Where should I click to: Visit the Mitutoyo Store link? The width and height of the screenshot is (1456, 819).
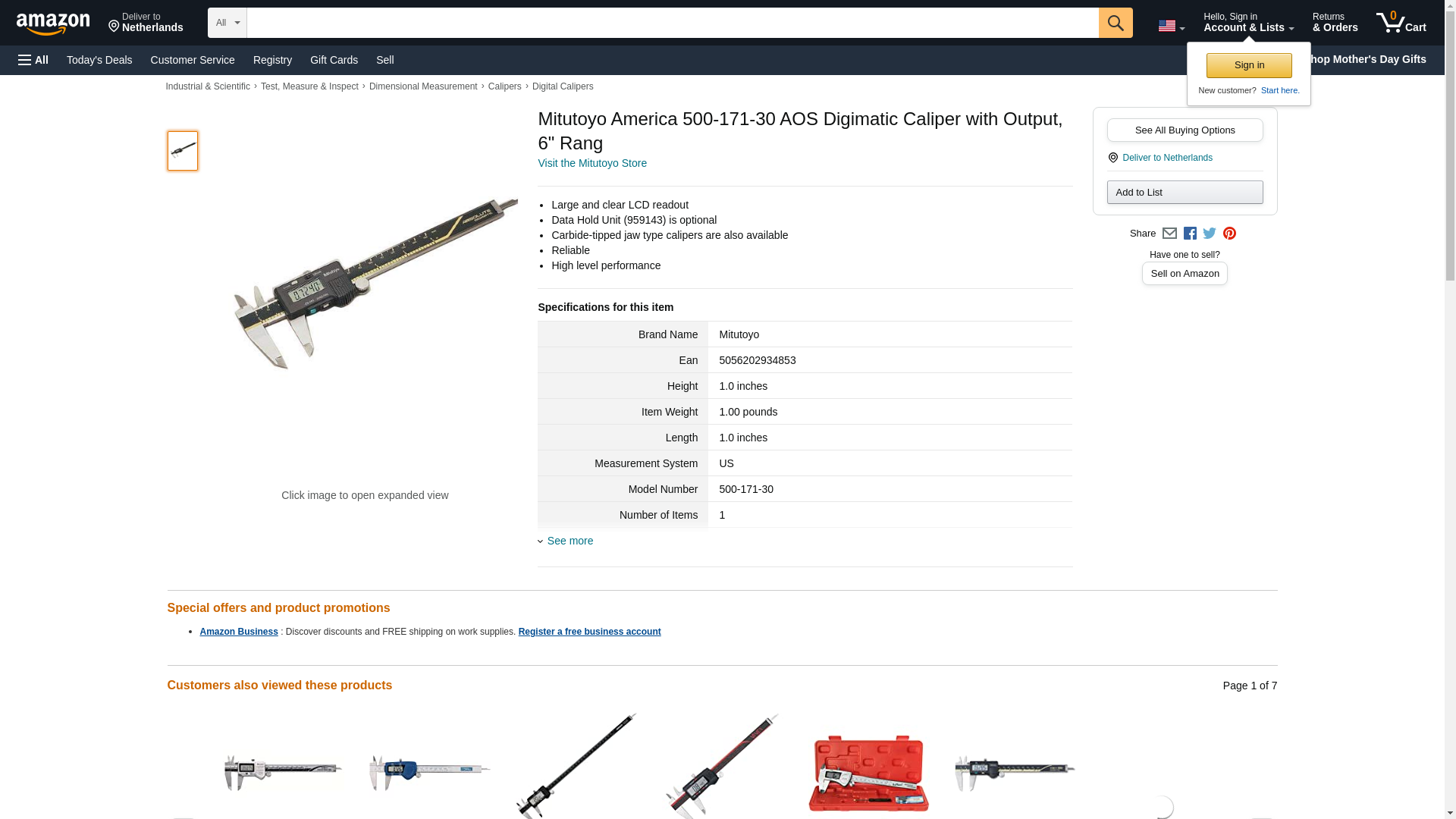pyautogui.click(x=592, y=163)
